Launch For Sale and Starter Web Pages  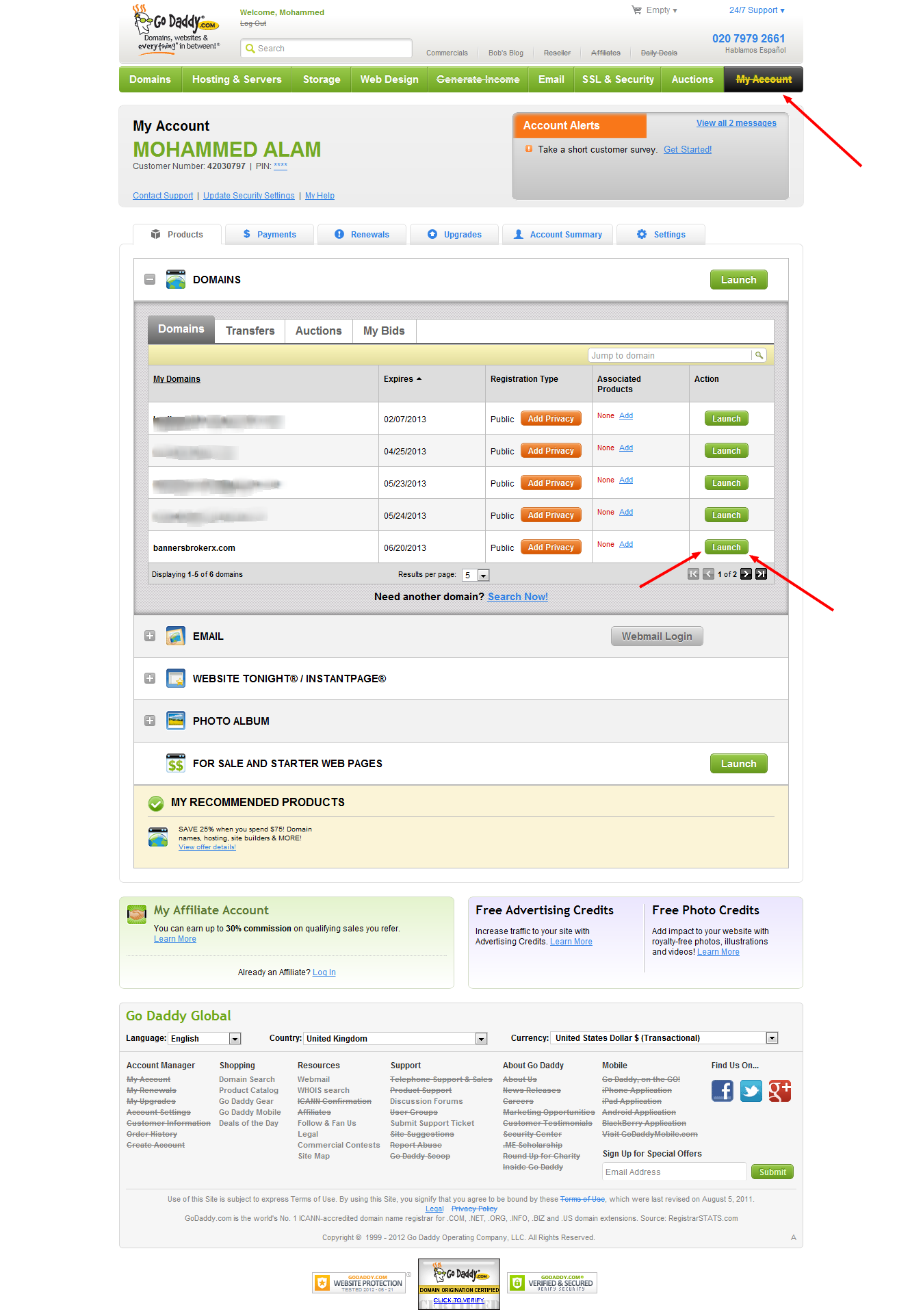pos(739,763)
